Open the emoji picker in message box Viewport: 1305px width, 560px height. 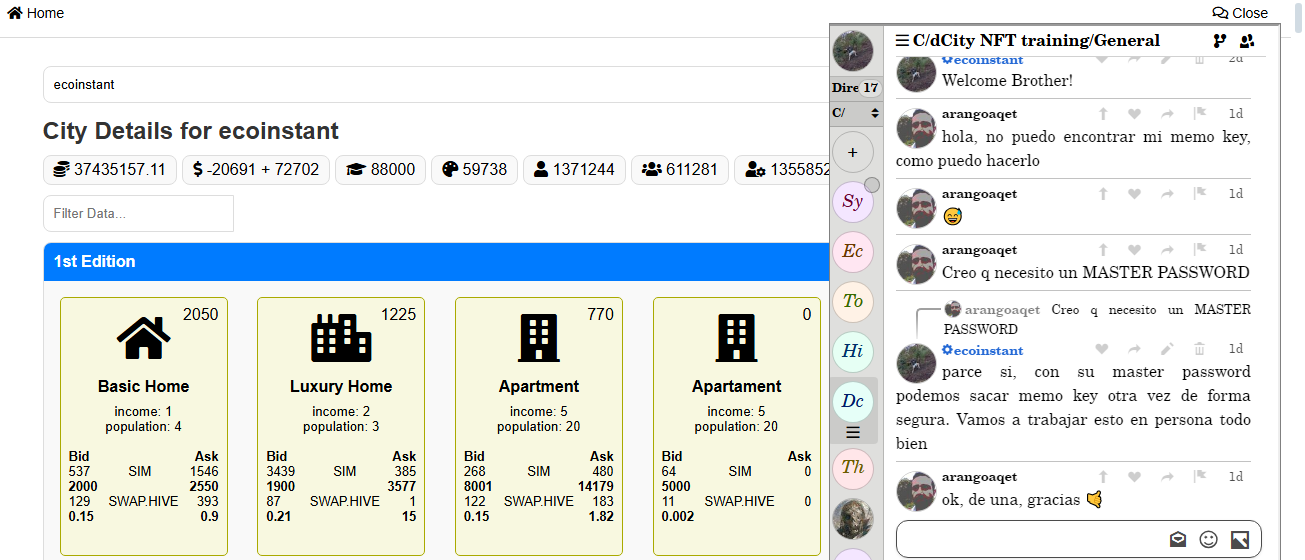pyautogui.click(x=1208, y=539)
